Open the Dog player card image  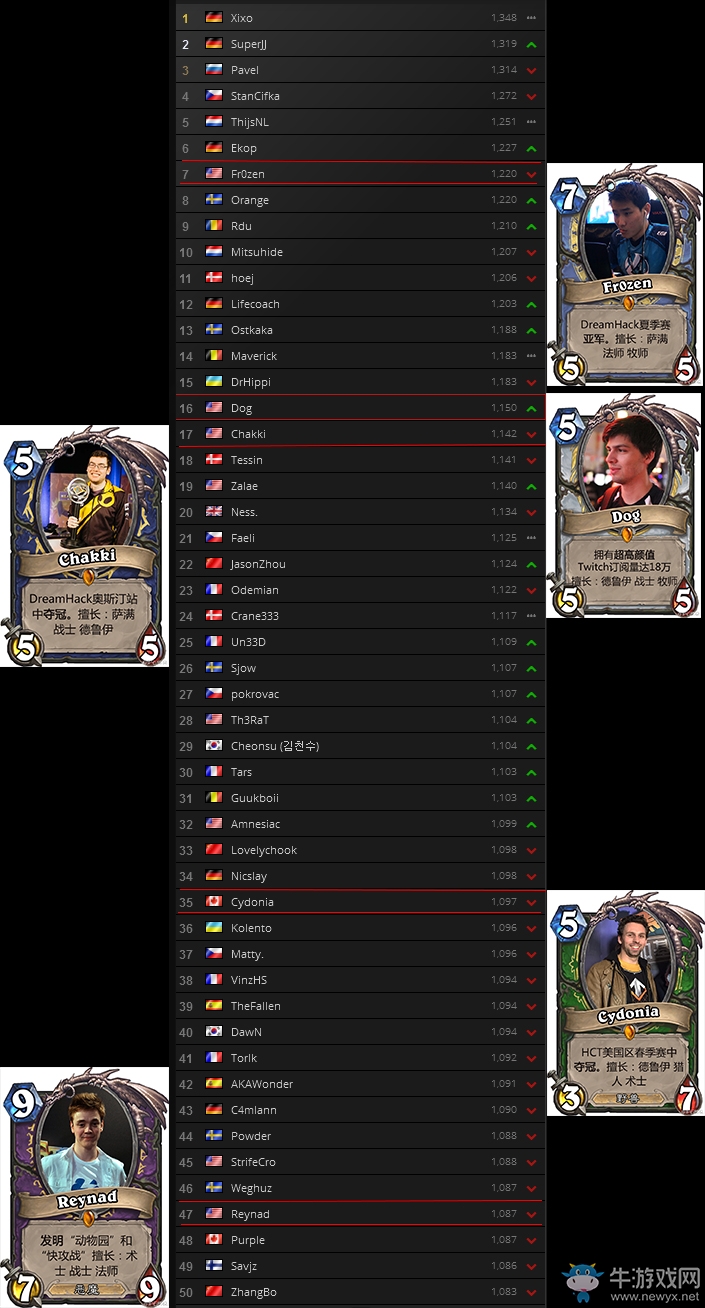[x=625, y=505]
